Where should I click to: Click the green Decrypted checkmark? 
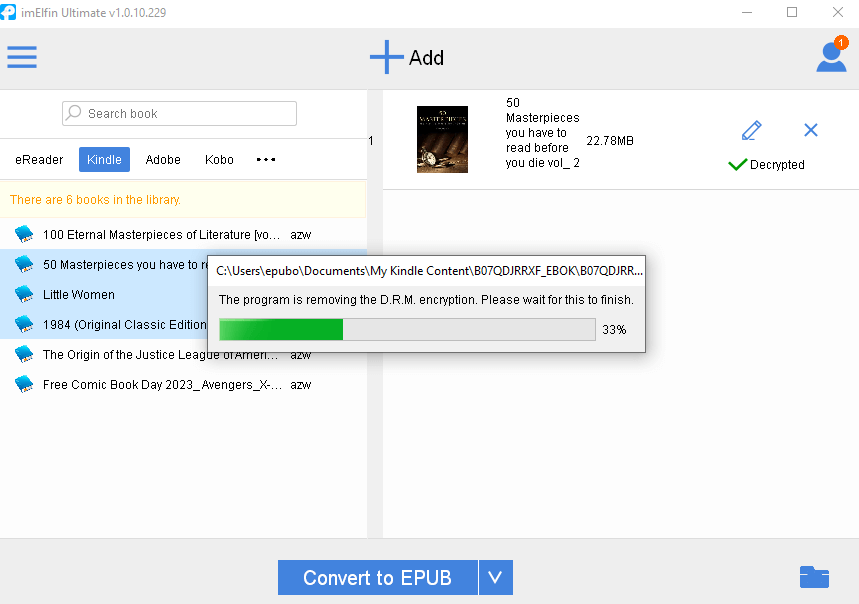pyautogui.click(x=737, y=164)
